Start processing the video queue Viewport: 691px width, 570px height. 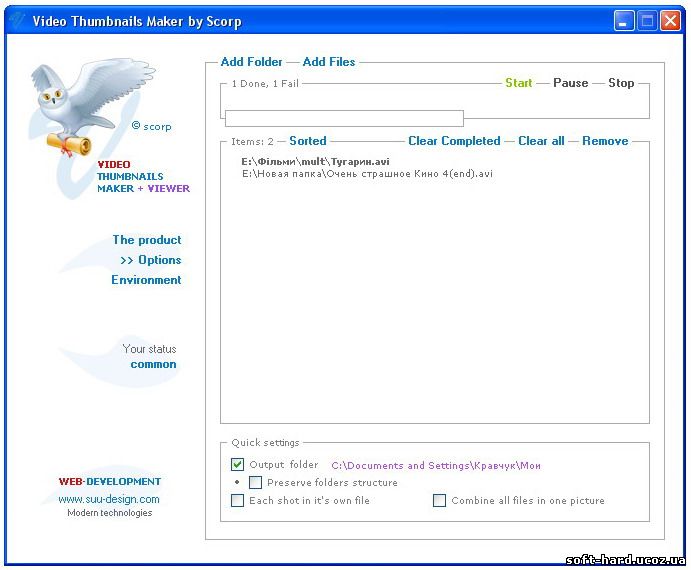519,83
